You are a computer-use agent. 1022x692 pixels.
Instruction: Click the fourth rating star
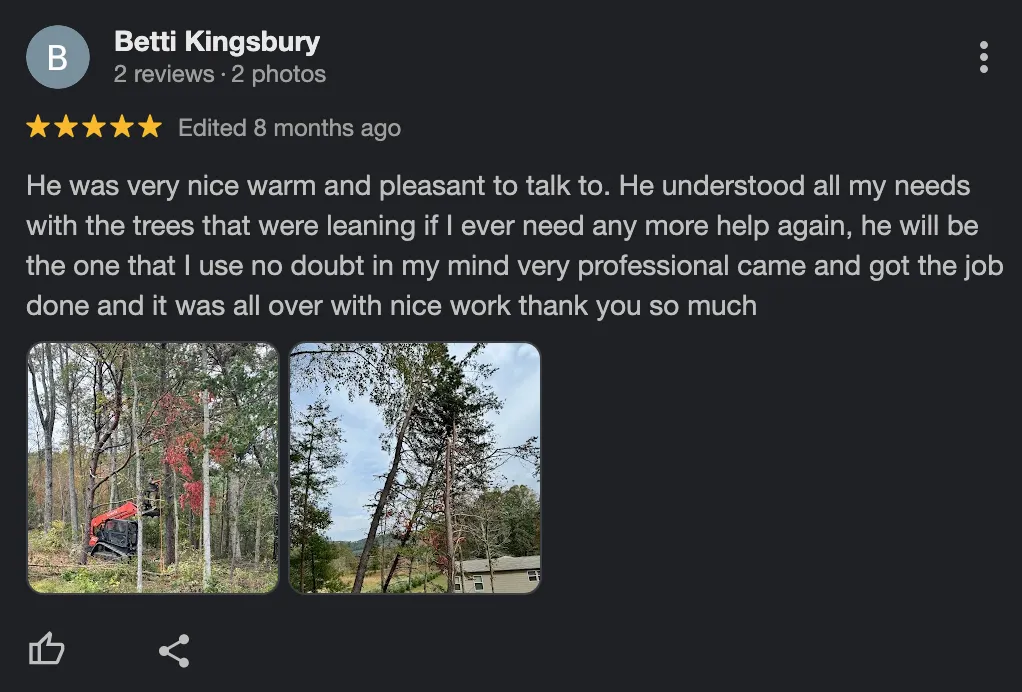tap(123, 127)
